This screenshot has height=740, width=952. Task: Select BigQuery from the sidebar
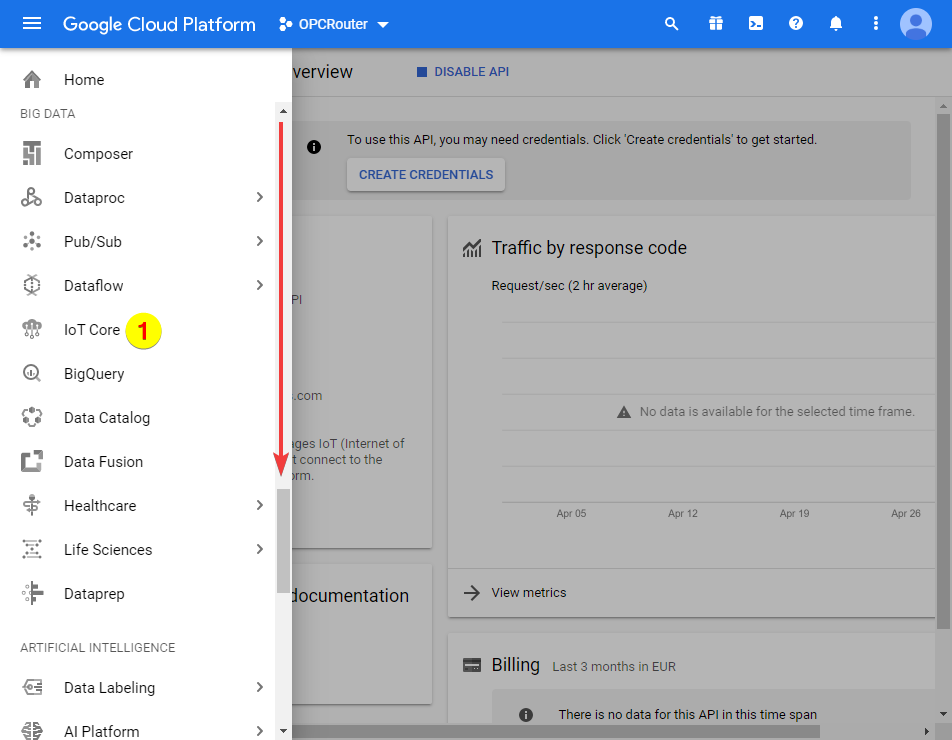click(x=95, y=373)
